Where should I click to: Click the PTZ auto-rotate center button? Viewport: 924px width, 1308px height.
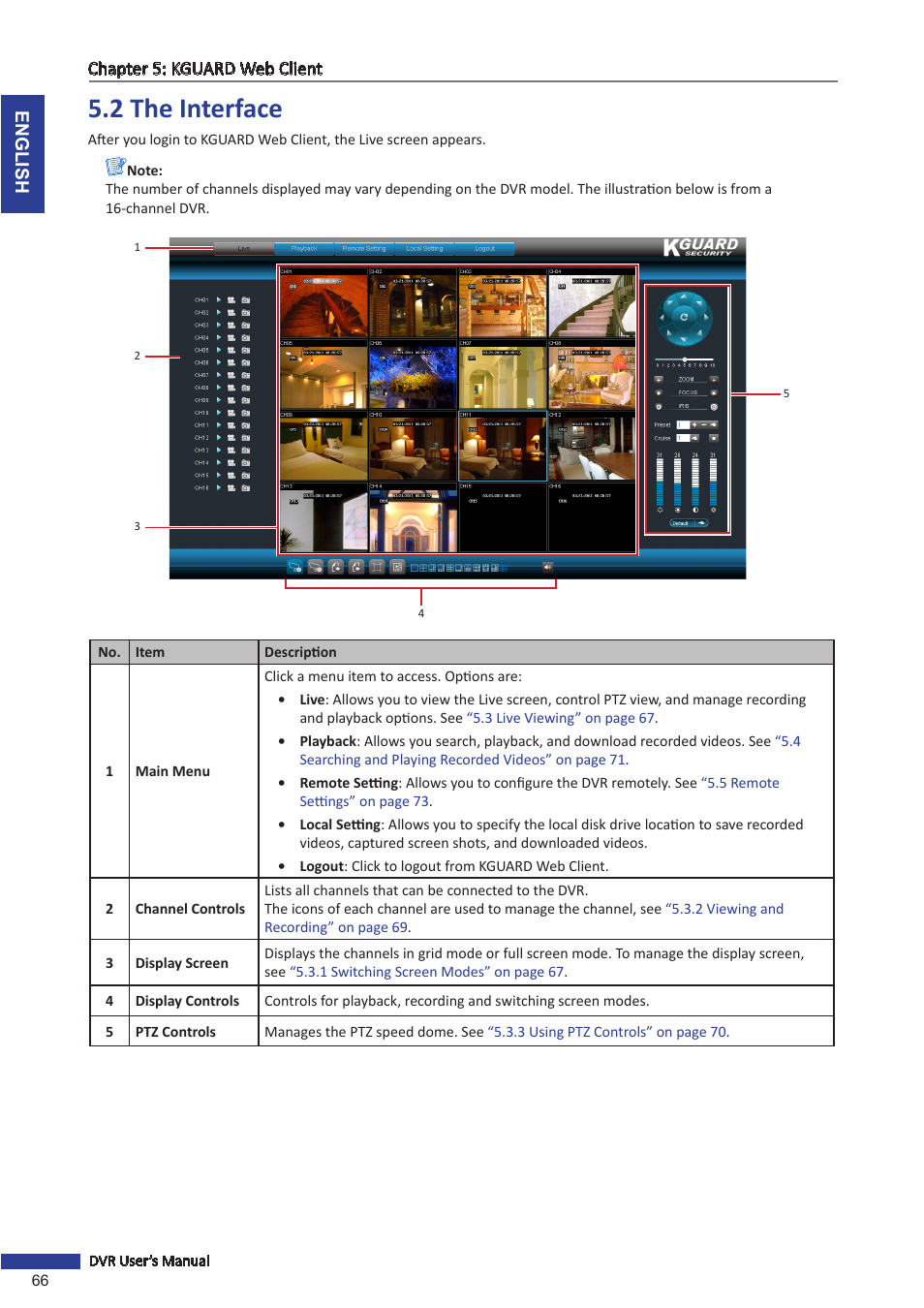[684, 317]
